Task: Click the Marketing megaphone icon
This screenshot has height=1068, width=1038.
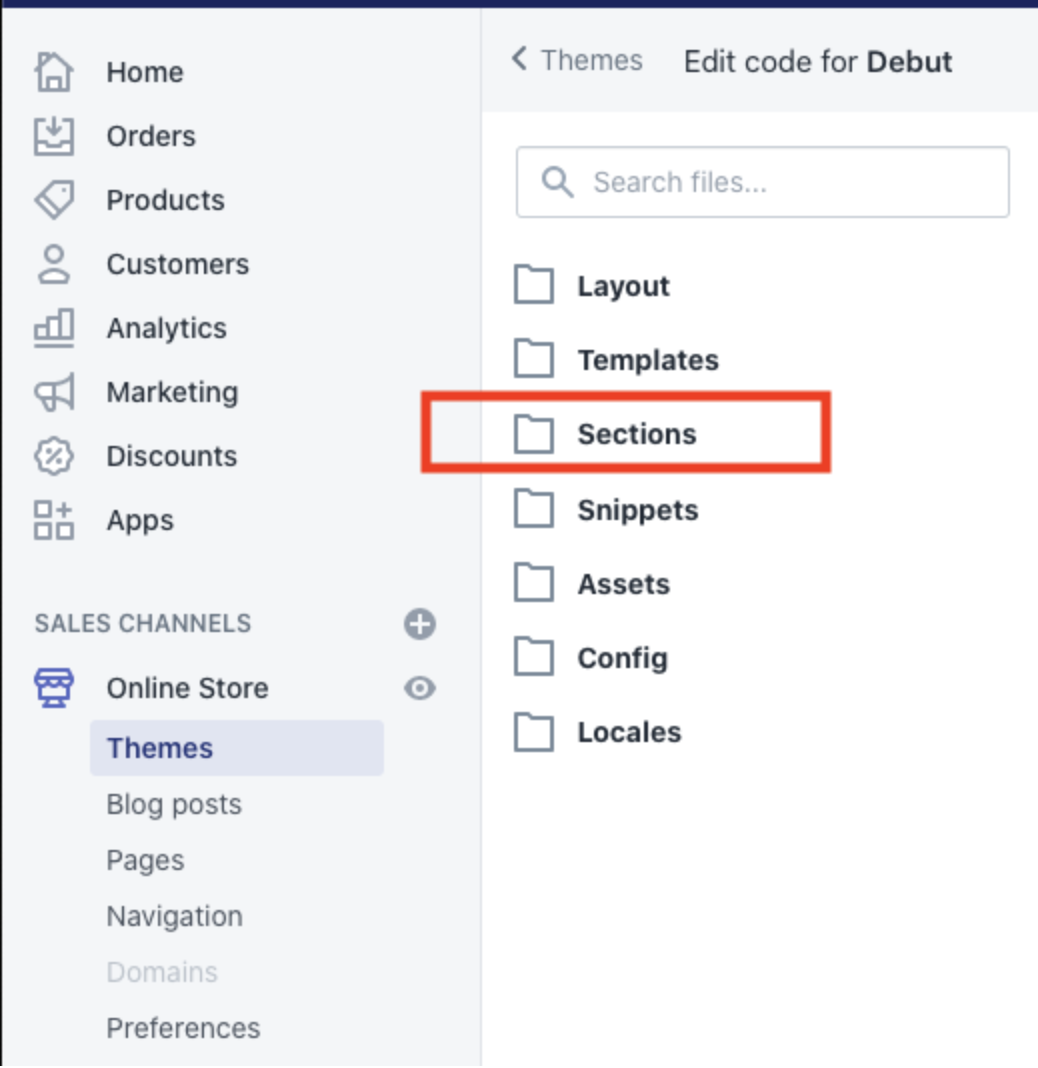Action: click(54, 392)
